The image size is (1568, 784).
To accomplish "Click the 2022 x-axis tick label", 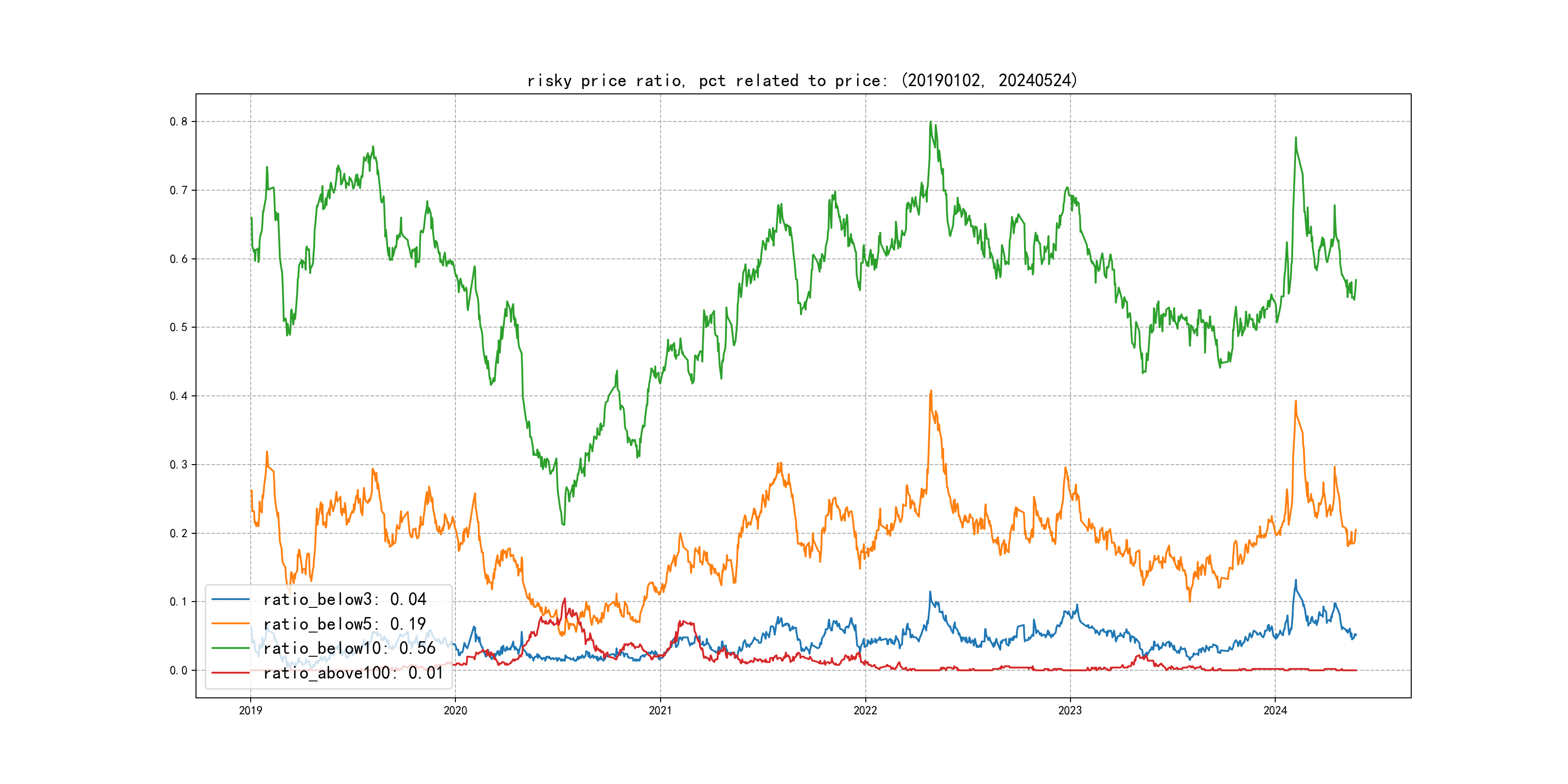I will coord(865,710).
